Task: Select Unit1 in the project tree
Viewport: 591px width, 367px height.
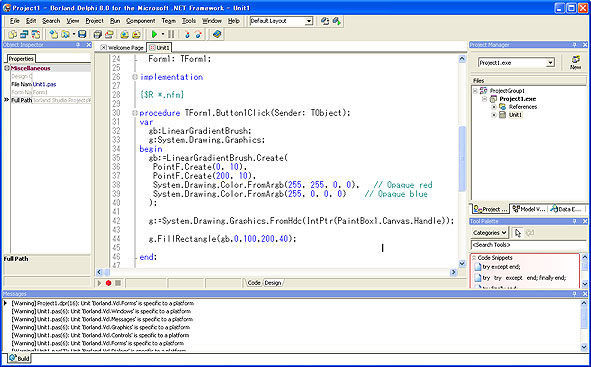Action: [x=515, y=115]
